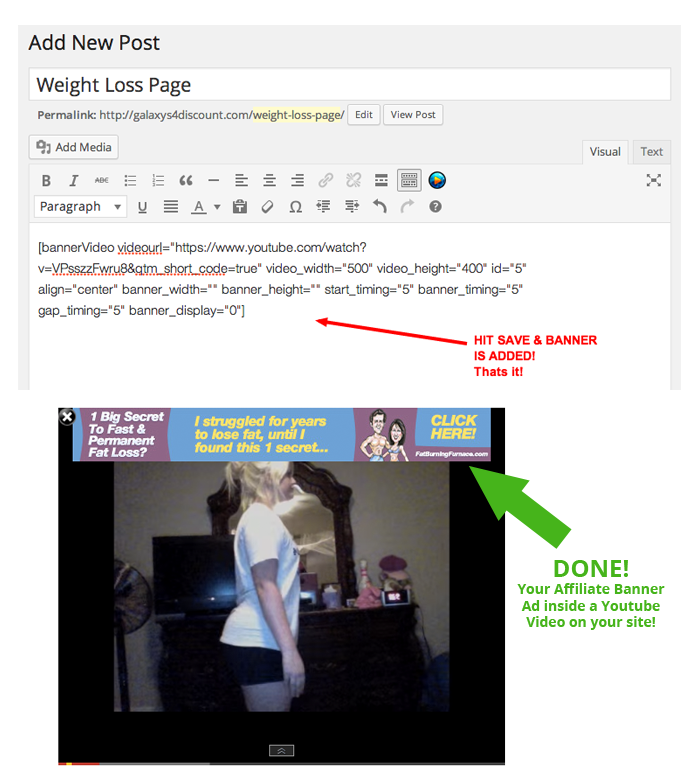Apply italic formatting
This screenshot has width=700, height=777.
[73, 181]
